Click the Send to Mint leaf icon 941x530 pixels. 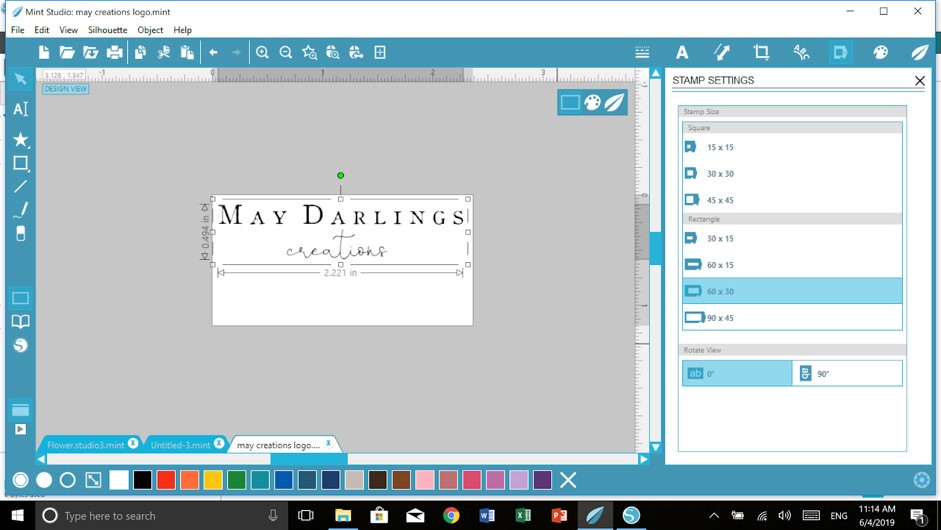pyautogui.click(x=919, y=52)
